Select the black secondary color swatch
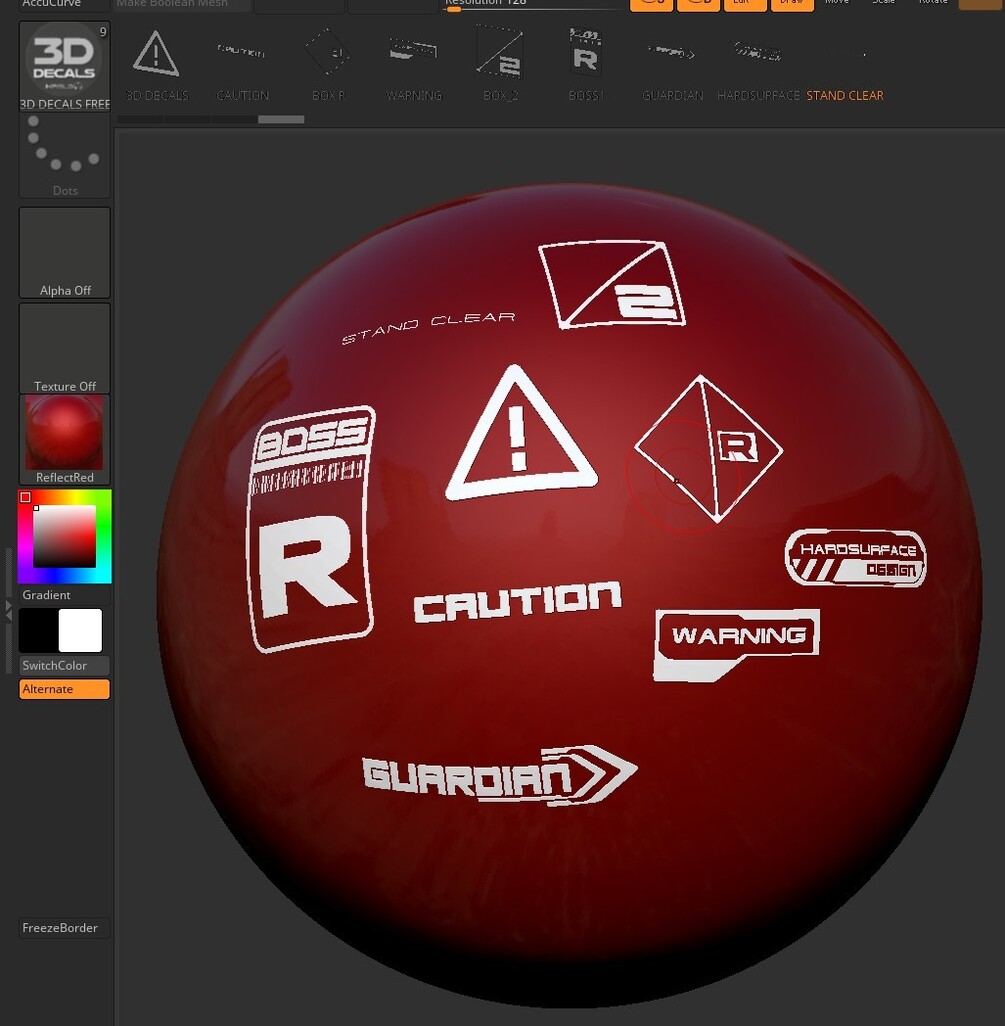Screen dimensions: 1005x1026 39,630
